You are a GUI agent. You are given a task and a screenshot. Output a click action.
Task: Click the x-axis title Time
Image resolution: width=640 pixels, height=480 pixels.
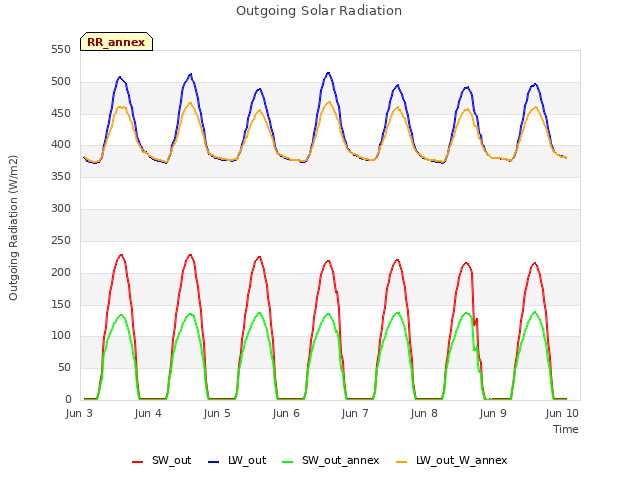(566, 429)
